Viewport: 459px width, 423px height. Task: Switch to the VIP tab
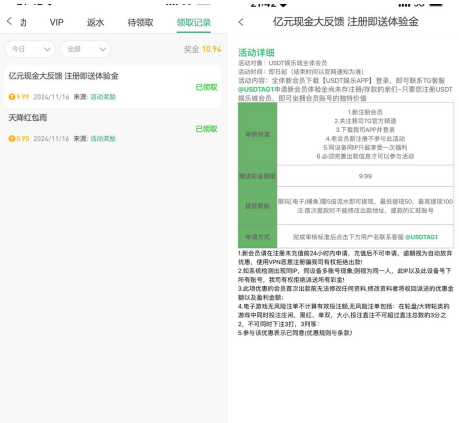tap(56, 22)
